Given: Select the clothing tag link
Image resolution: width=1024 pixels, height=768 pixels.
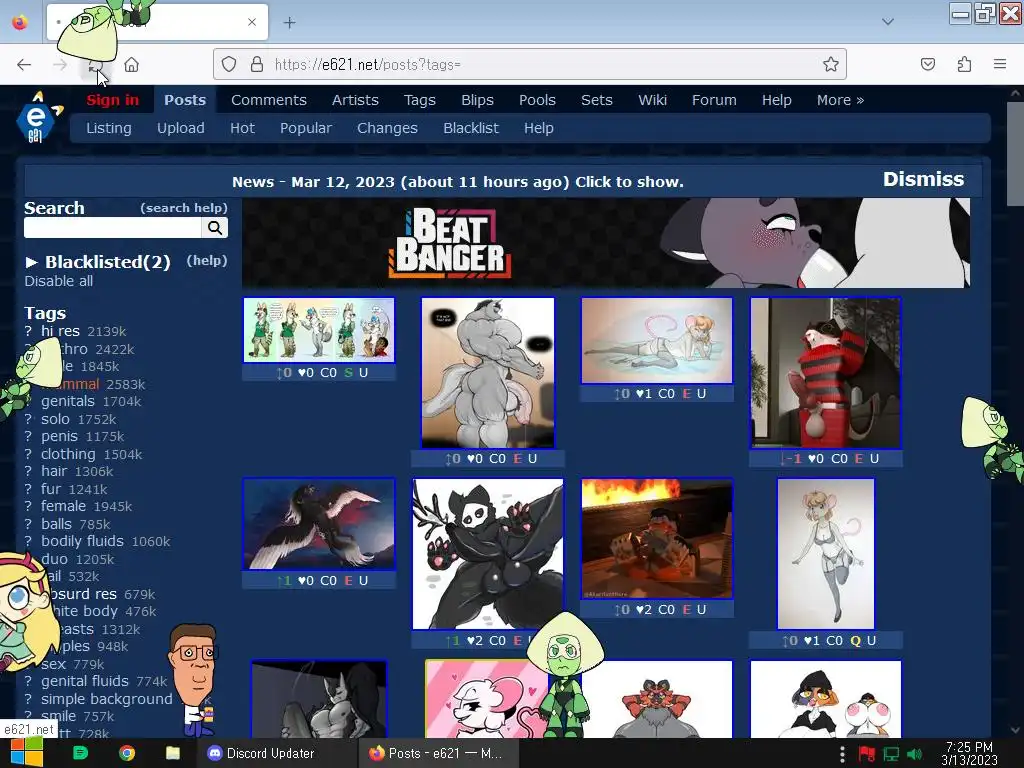Looking at the screenshot, I should pos(68,454).
